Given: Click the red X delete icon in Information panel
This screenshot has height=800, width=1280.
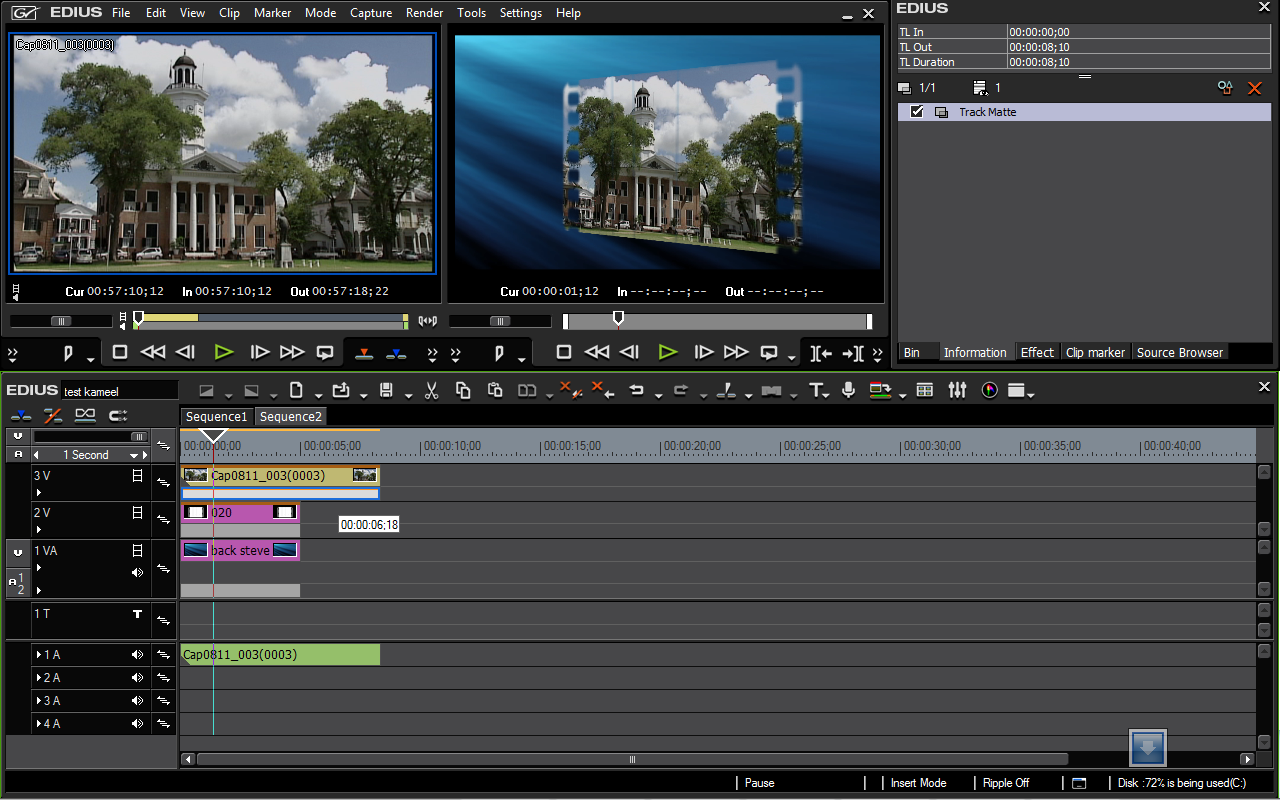Looking at the screenshot, I should coord(1254,88).
